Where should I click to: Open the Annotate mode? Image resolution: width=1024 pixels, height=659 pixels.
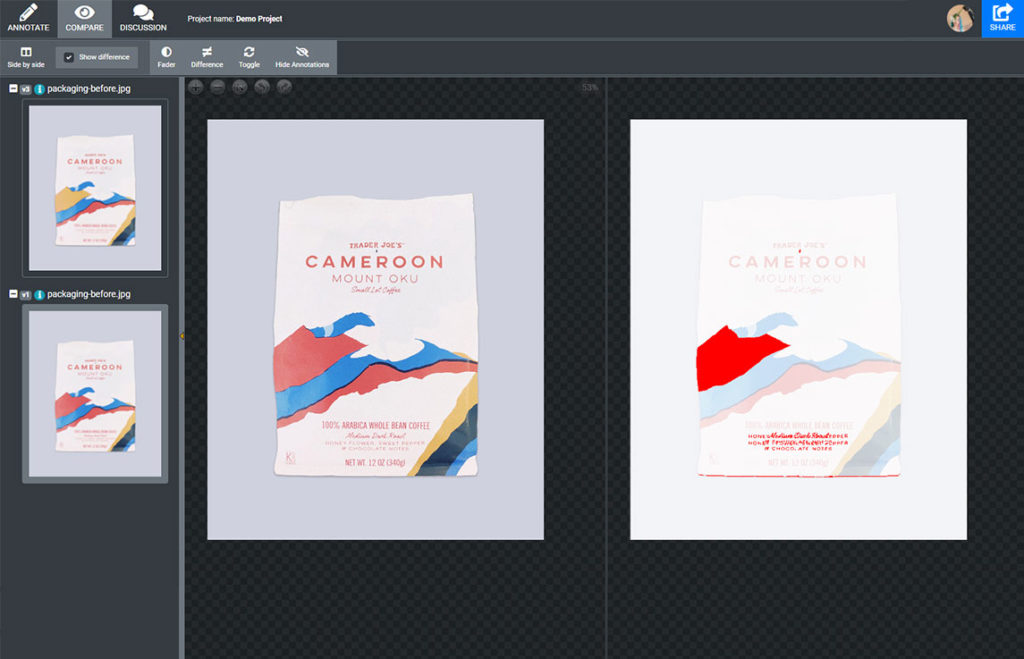[28, 18]
